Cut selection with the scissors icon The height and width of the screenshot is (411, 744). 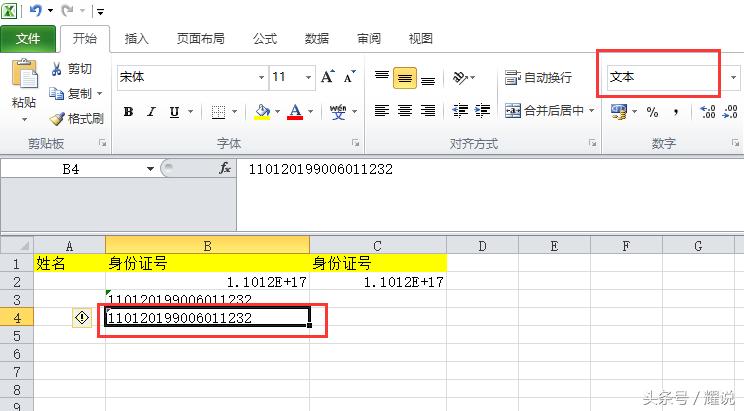[x=56, y=69]
